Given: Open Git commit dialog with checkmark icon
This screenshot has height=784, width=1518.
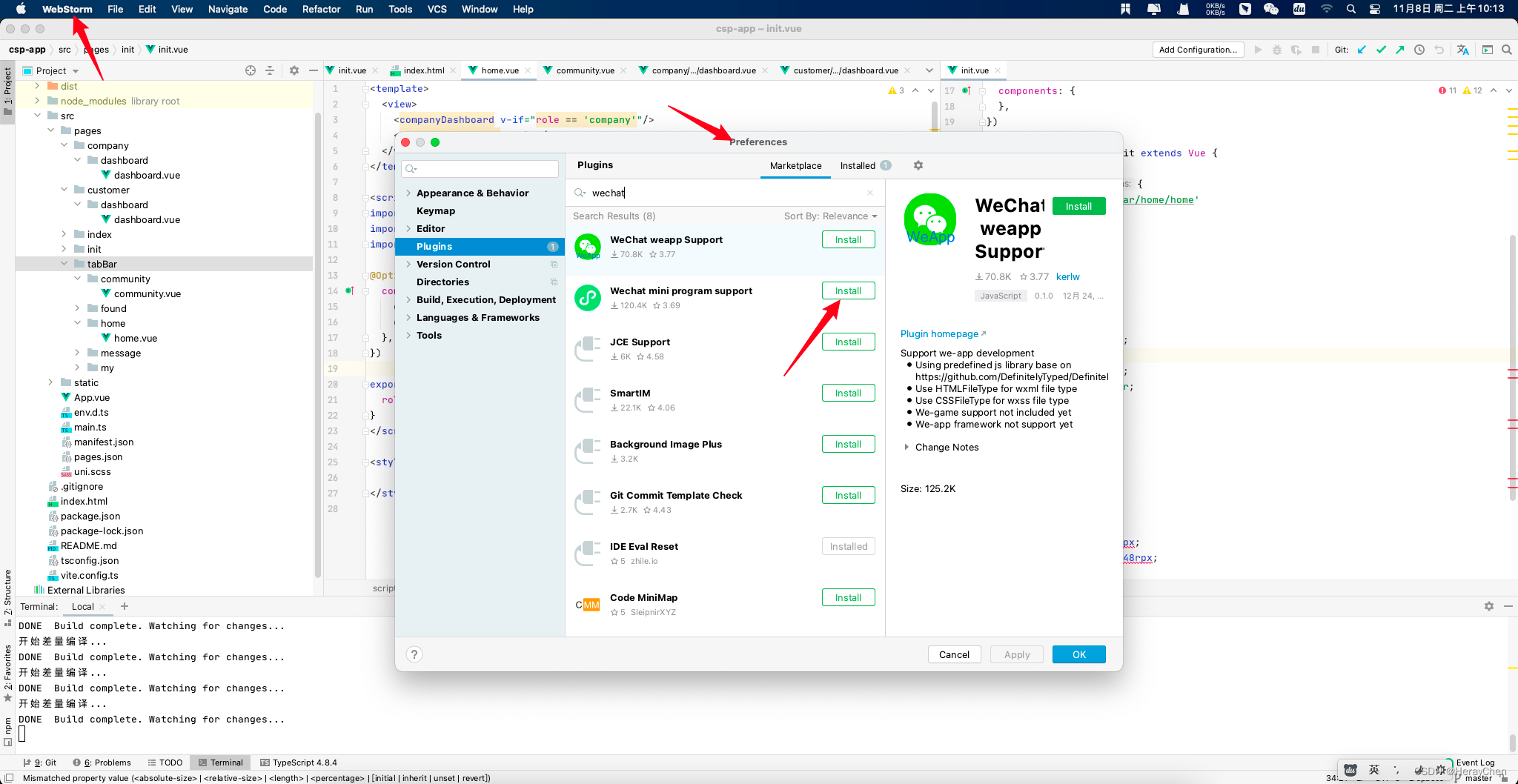Looking at the screenshot, I should click(1381, 50).
